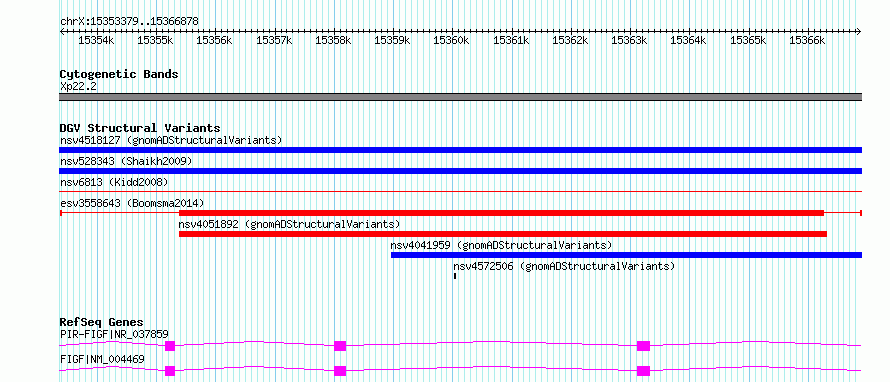Click the tiny black nsv4572506 variant marker
The height and width of the screenshot is (382, 890).
(x=455, y=276)
